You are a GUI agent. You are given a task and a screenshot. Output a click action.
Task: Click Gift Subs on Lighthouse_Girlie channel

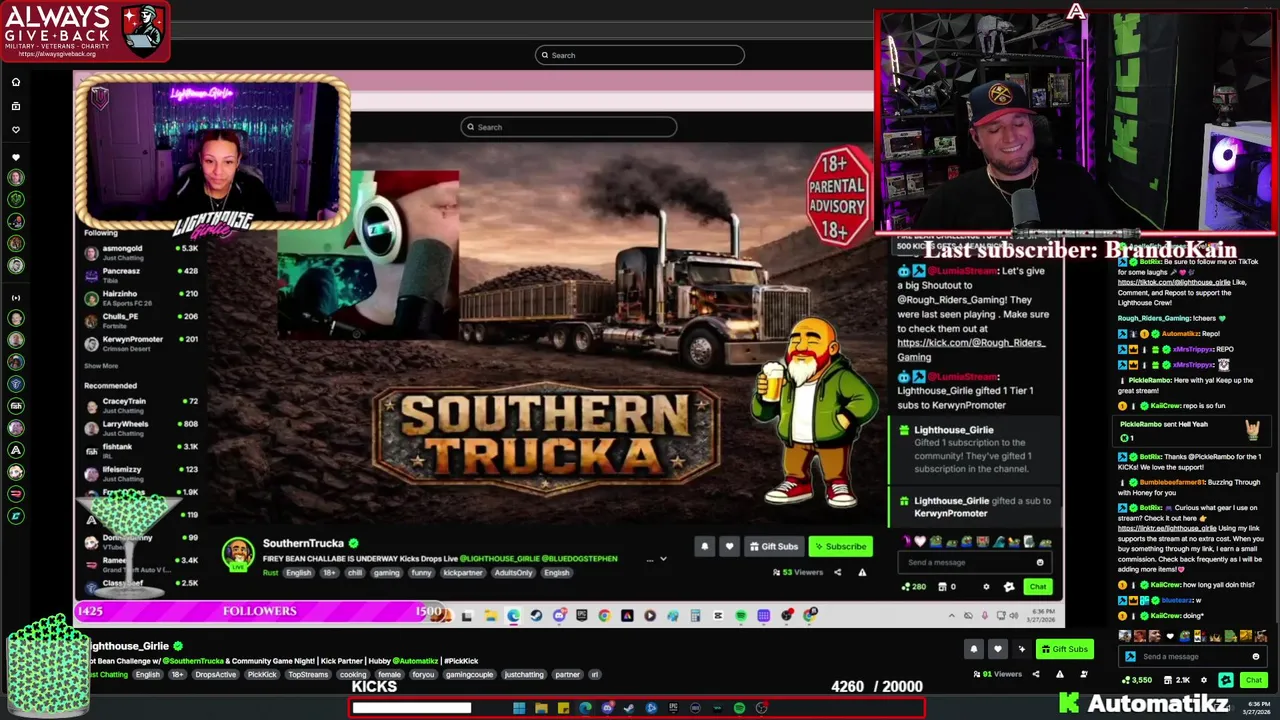(1064, 649)
